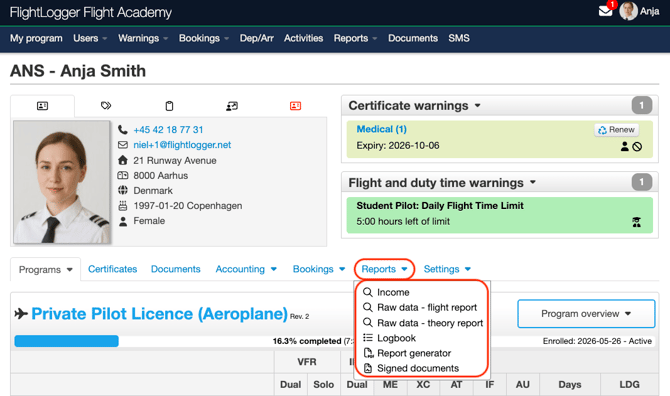The height and width of the screenshot is (396, 670).
Task: Open the Bookings dropdown in profile tabs
Action: tap(318, 269)
